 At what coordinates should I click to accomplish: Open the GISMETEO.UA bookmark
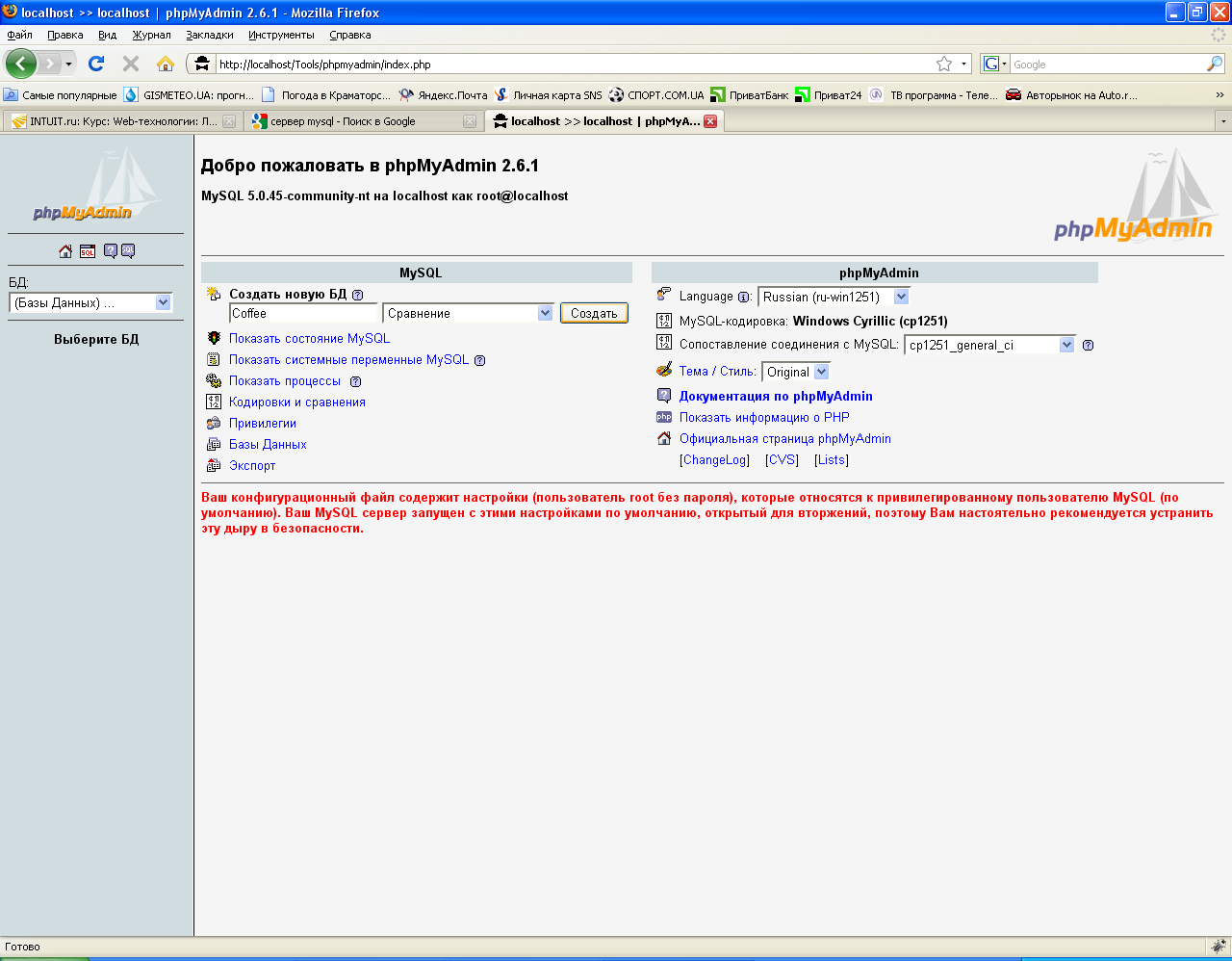click(190, 94)
